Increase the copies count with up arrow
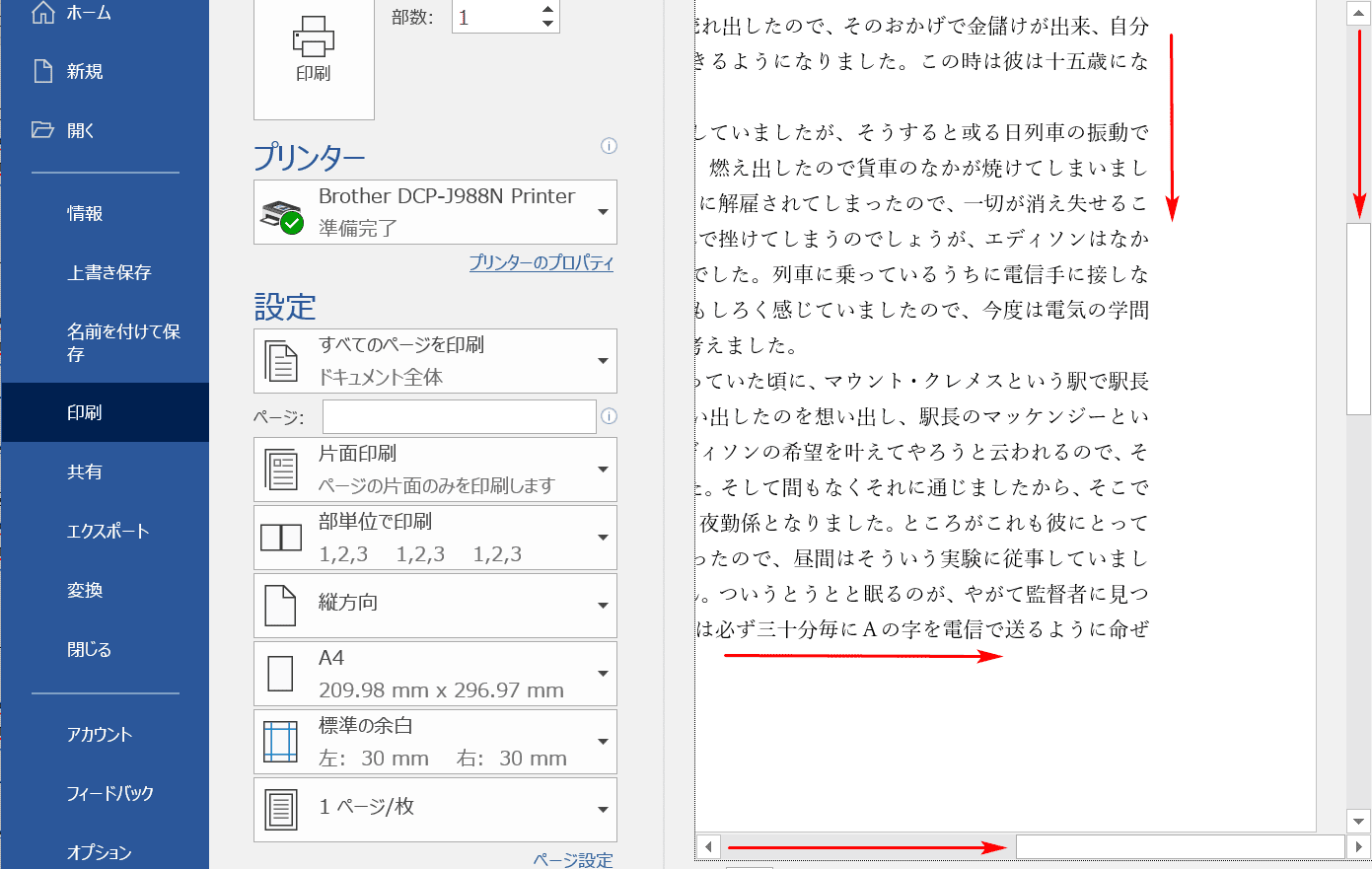 (x=547, y=10)
